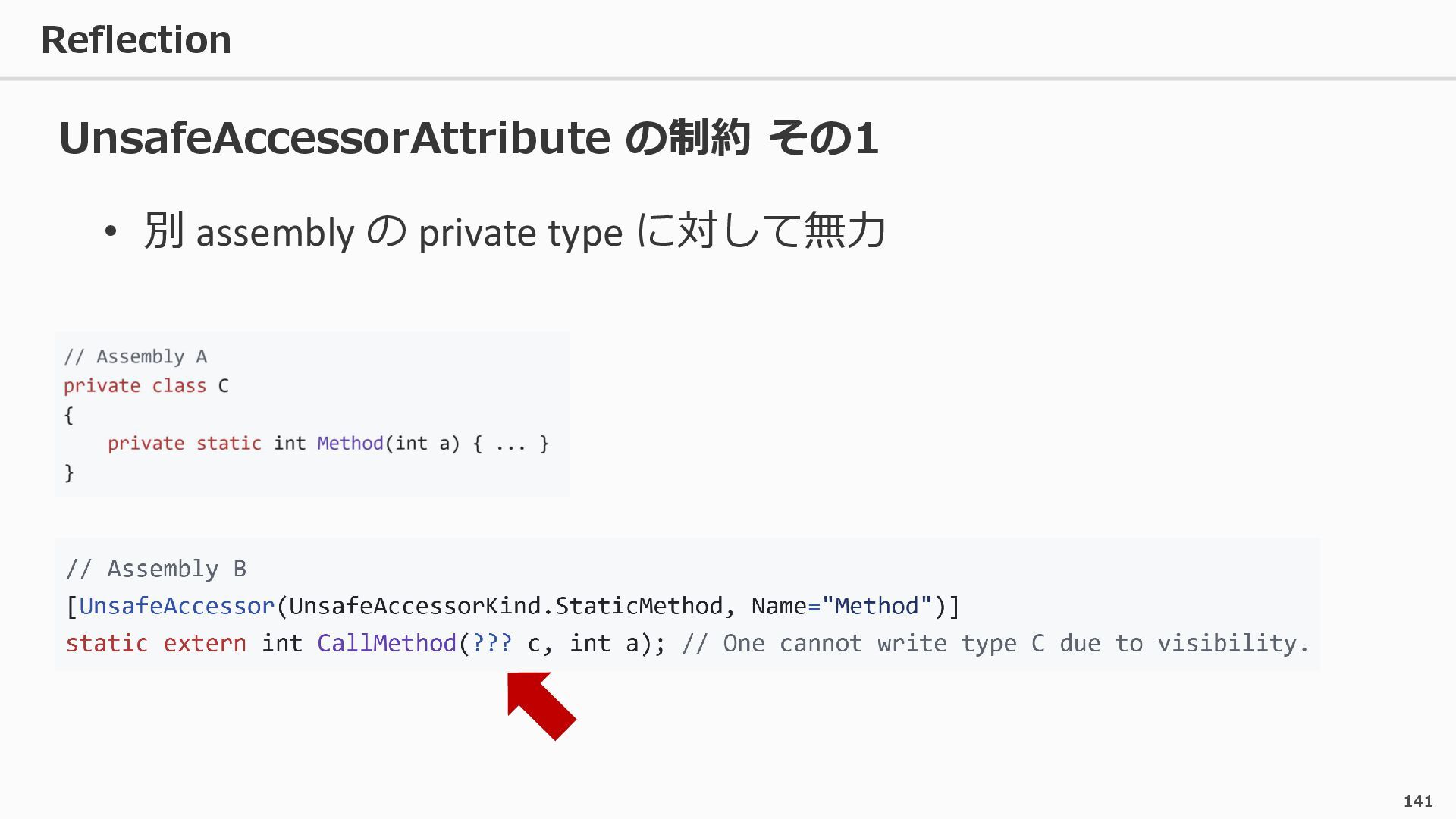Click the Reflection header title
Viewport: 1456px width, 819px height.
pos(136,39)
